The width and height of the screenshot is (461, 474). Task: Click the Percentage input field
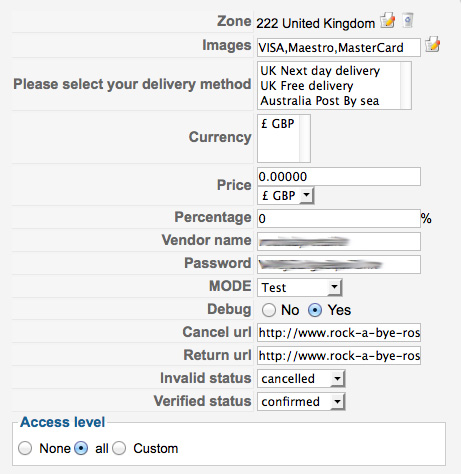pyautogui.click(x=339, y=218)
